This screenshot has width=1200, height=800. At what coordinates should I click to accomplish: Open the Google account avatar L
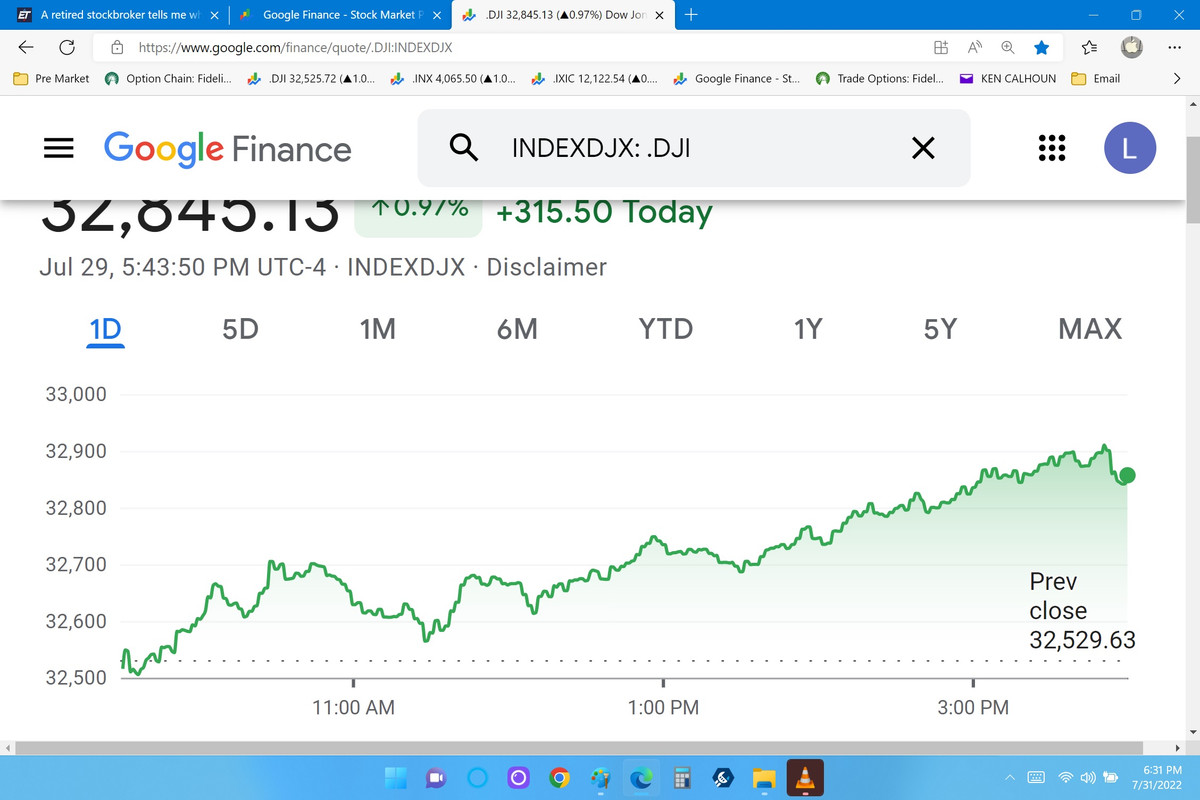1130,148
